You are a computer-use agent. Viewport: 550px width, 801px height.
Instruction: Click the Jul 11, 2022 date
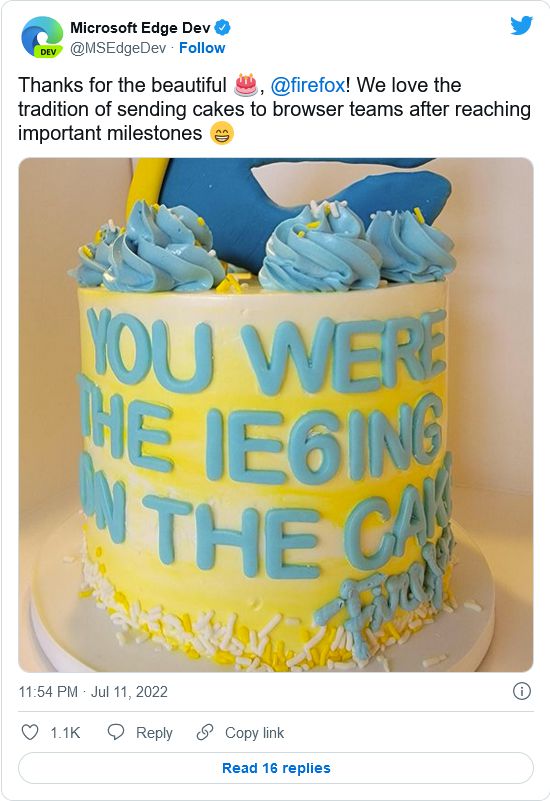[129, 692]
